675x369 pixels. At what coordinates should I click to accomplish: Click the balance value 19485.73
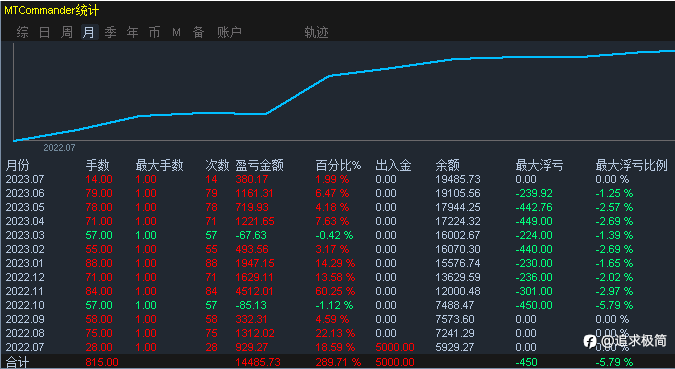[x=458, y=179]
